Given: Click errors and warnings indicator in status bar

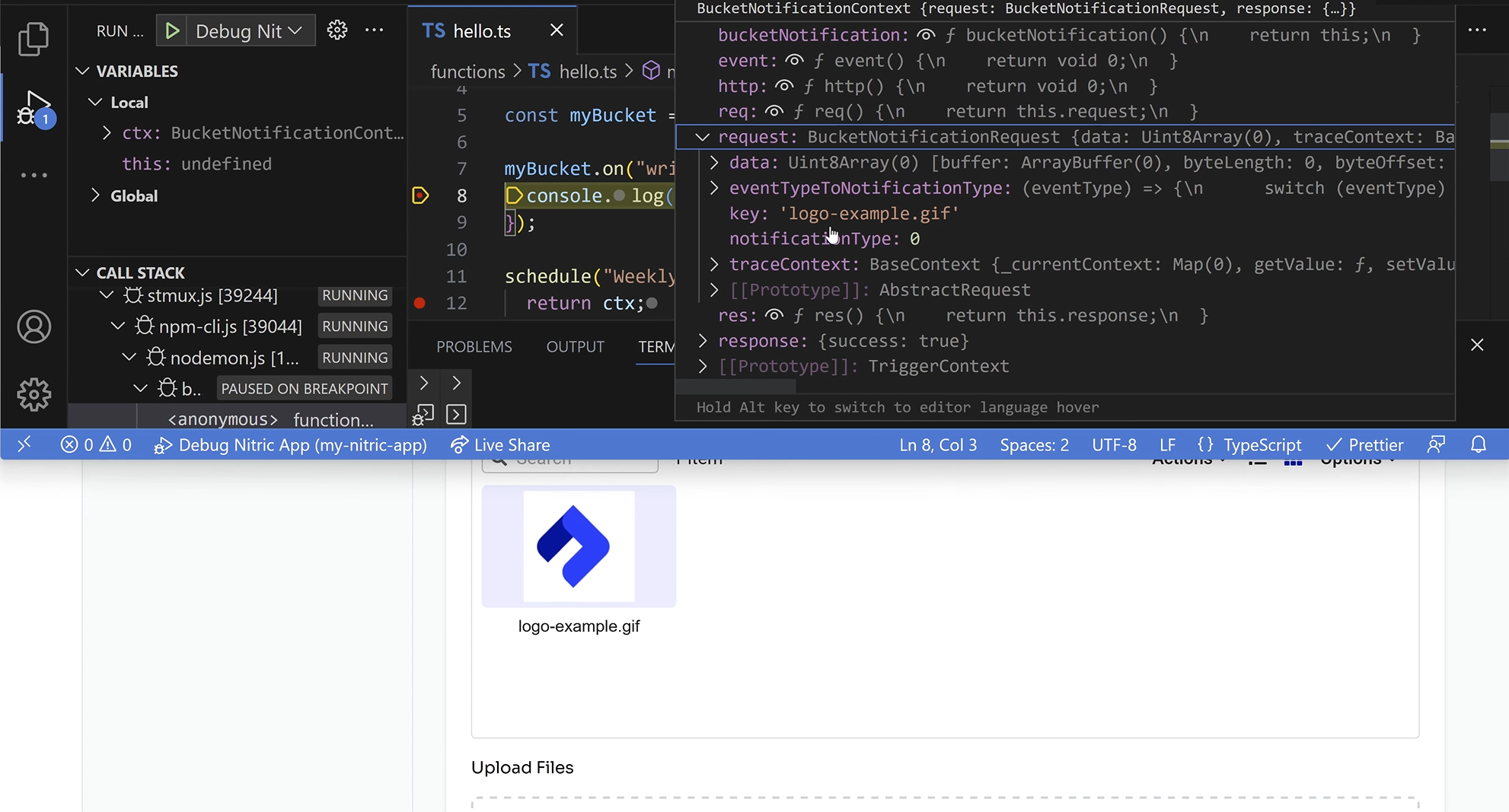Looking at the screenshot, I should click(x=96, y=444).
